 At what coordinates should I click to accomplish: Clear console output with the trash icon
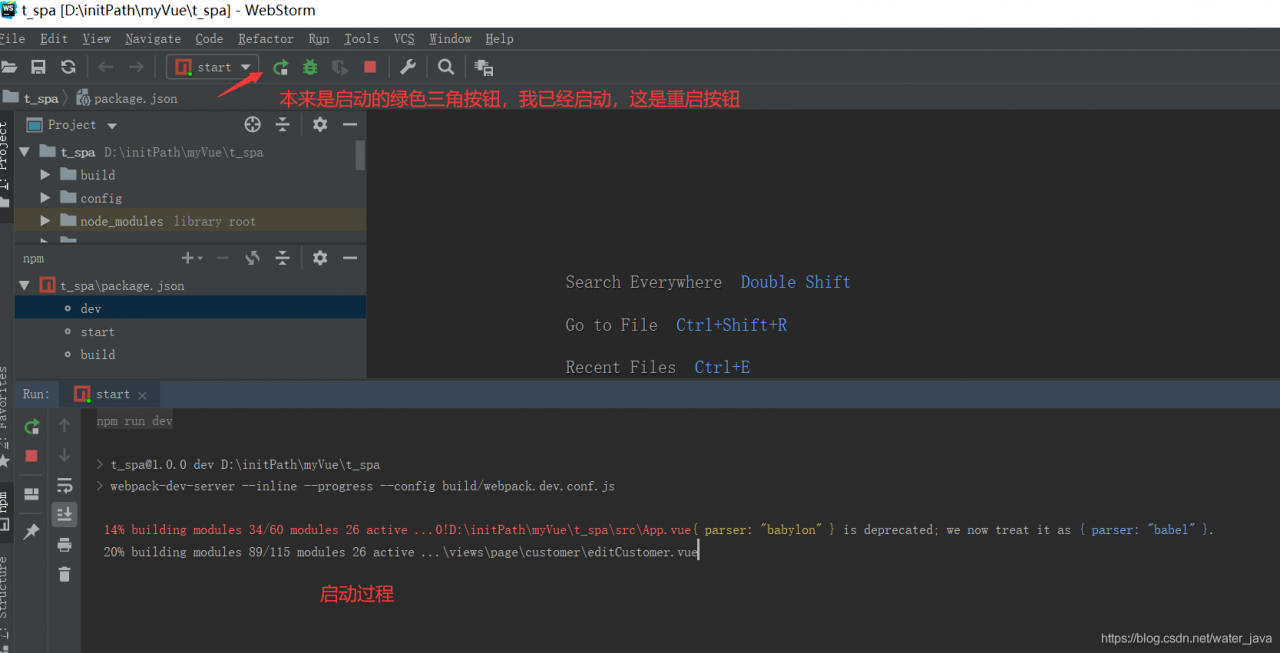[65, 574]
